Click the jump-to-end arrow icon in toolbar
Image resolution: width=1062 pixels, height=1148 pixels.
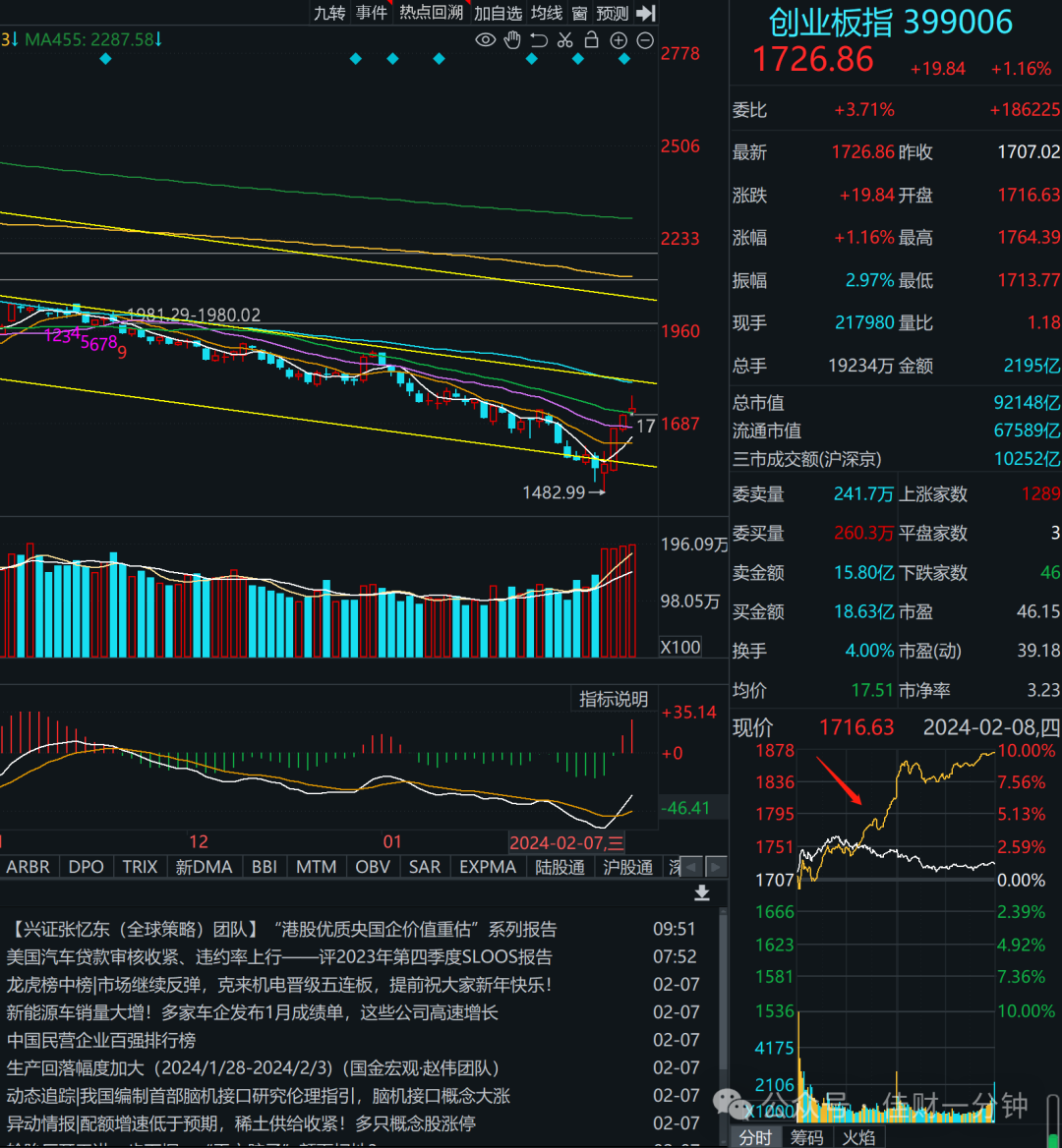645,13
